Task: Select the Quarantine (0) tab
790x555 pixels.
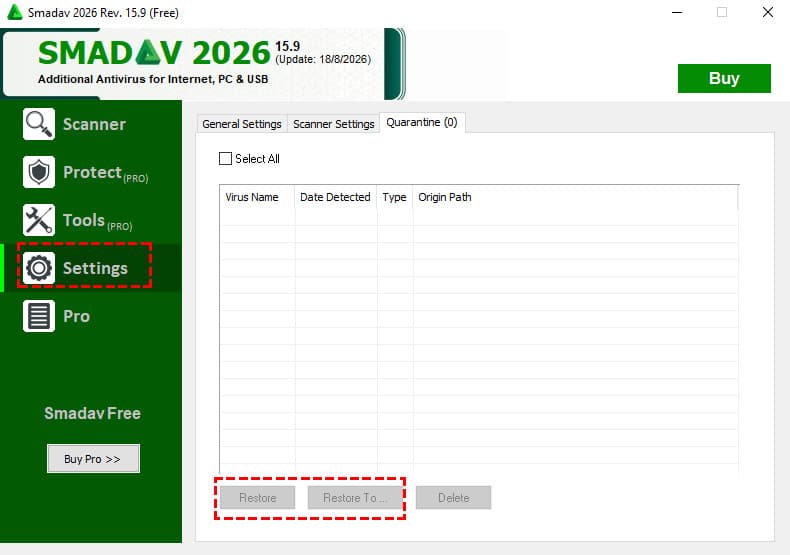Action: [x=422, y=122]
